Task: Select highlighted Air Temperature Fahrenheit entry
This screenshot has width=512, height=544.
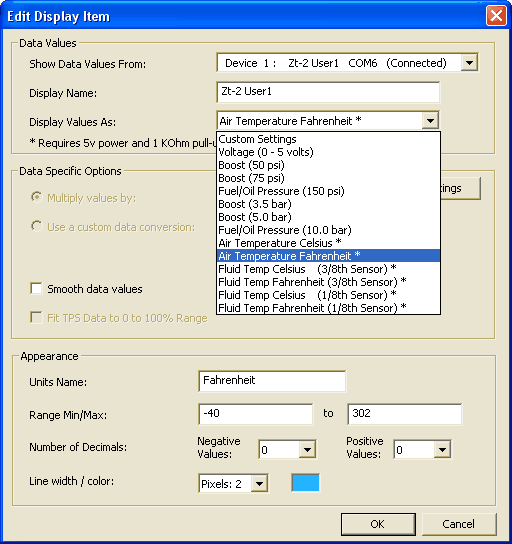Action: point(328,256)
